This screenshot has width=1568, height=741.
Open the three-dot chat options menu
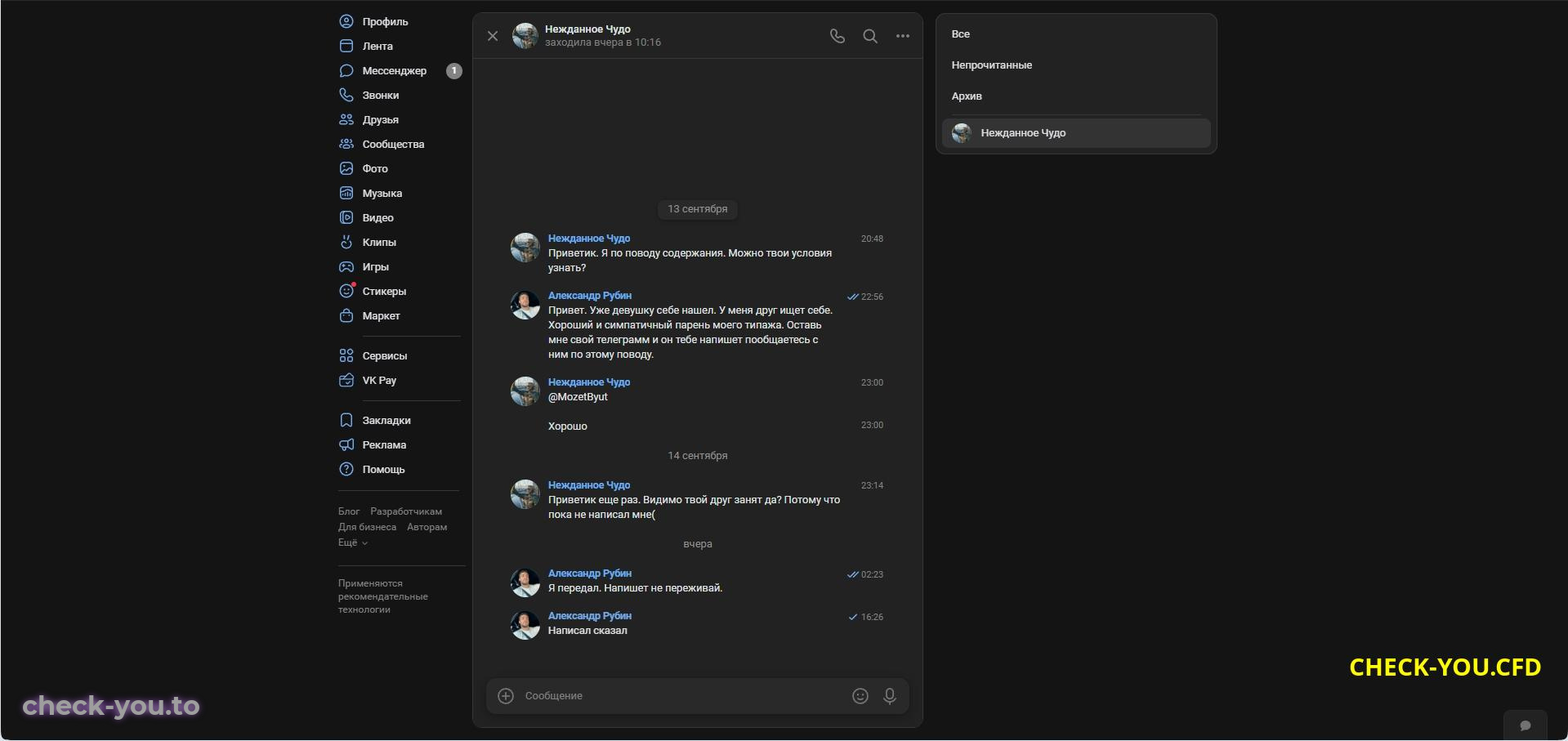coord(903,36)
